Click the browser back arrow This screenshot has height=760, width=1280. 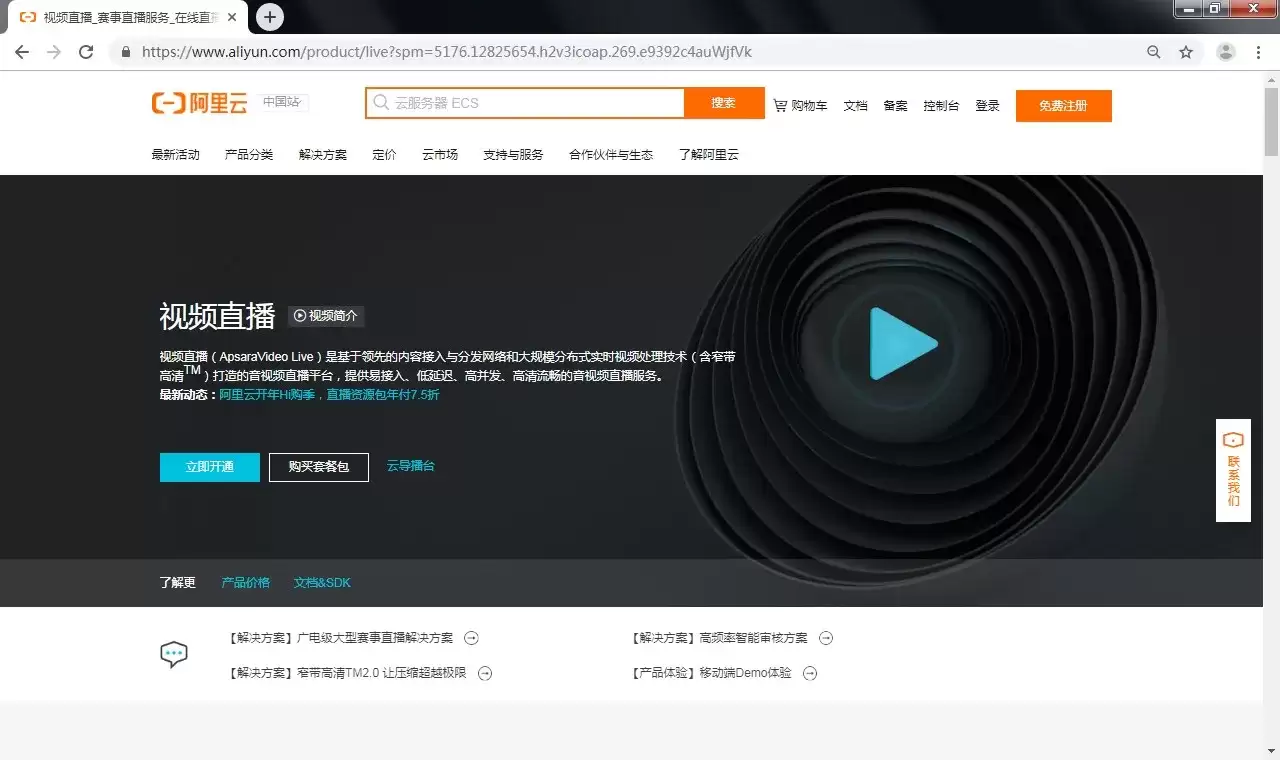[22, 52]
